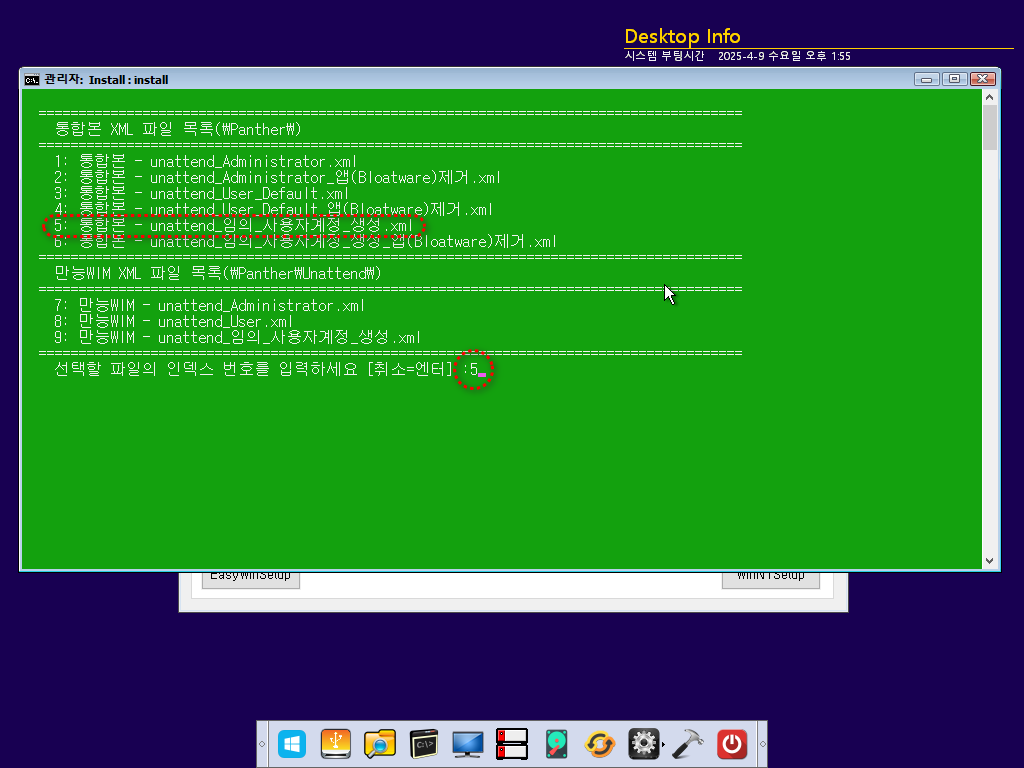Click line 1 unattend_Administrator.xml under 통합본
Image resolution: width=1024 pixels, height=768 pixels.
[x=206, y=161]
